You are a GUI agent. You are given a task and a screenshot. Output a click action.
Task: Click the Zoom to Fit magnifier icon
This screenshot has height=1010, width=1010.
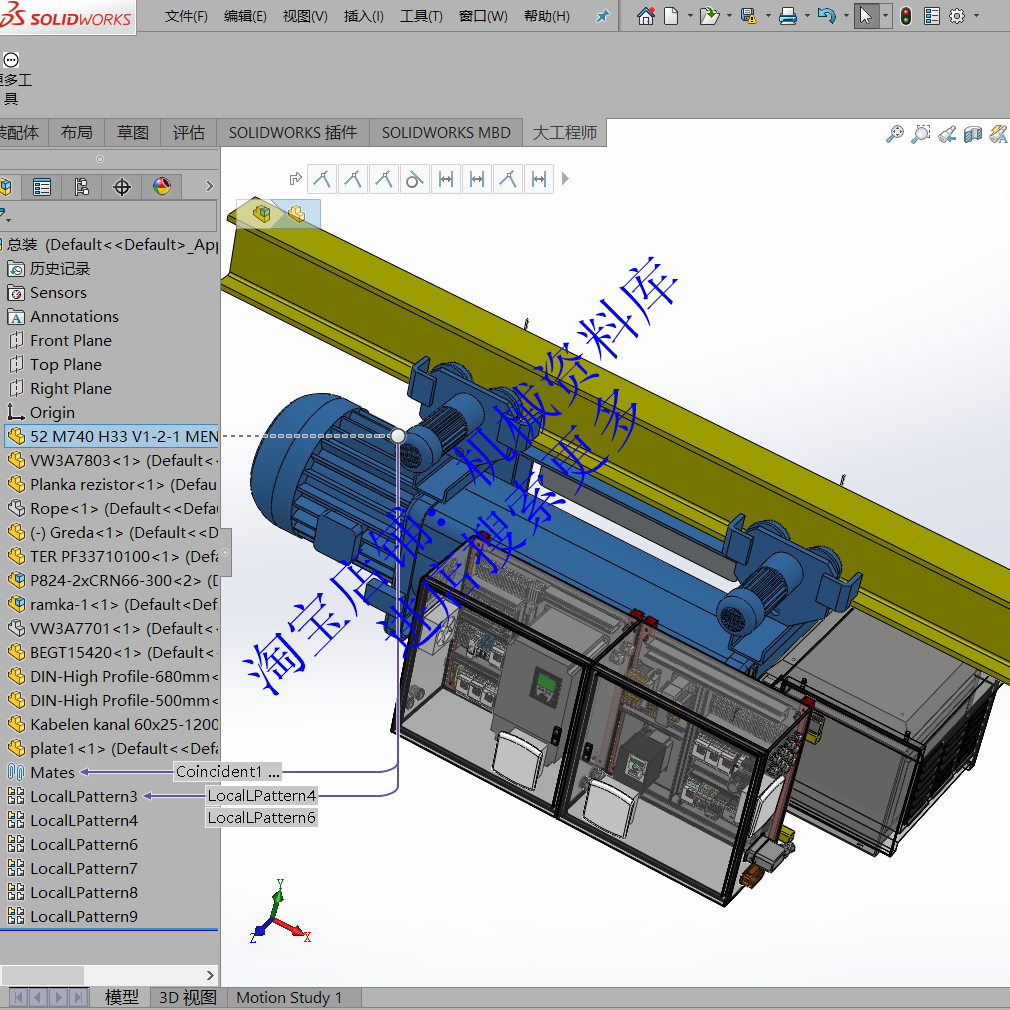(895, 134)
